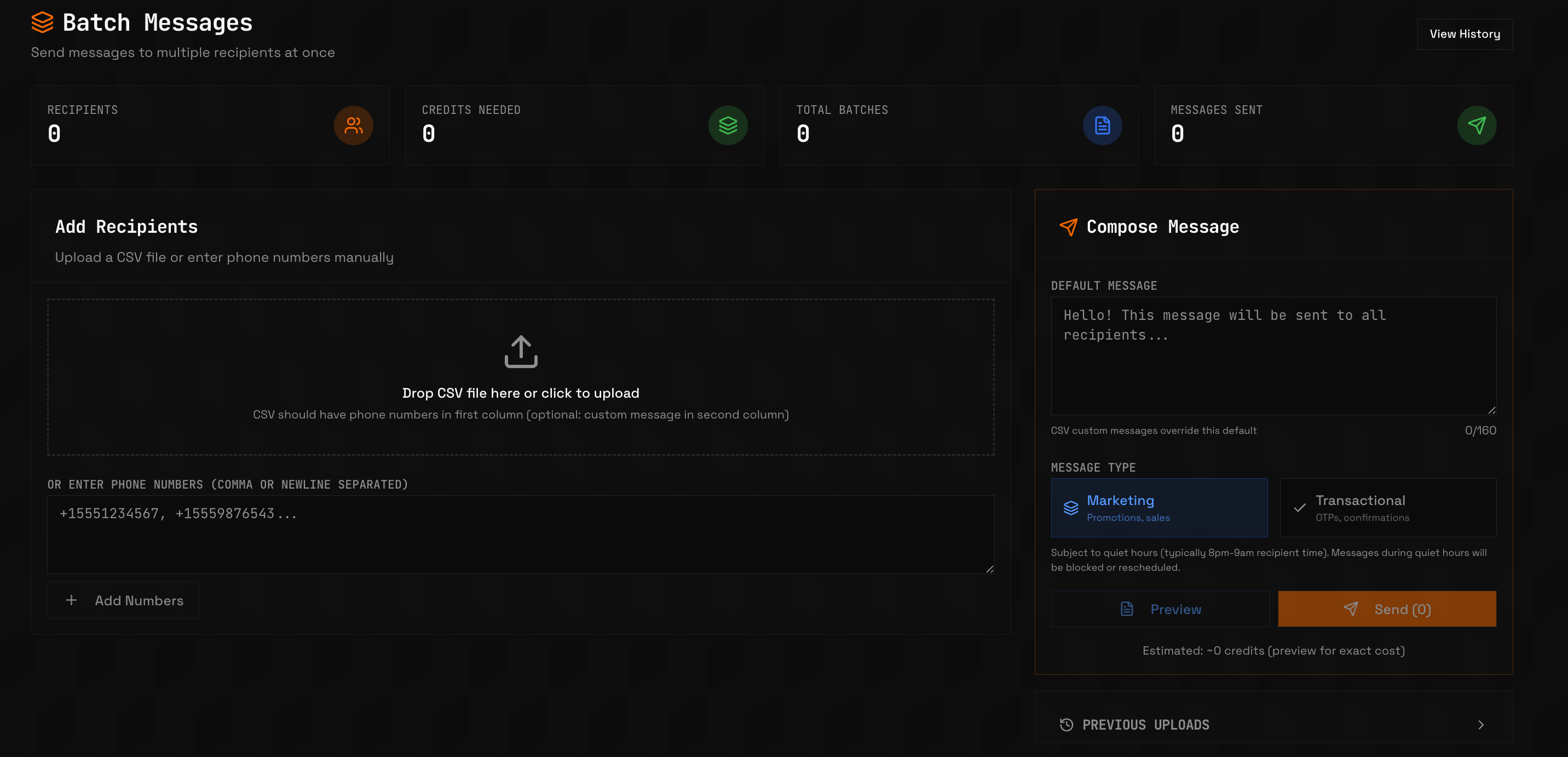Click the orange Batch Messages layers logo

[x=42, y=22]
